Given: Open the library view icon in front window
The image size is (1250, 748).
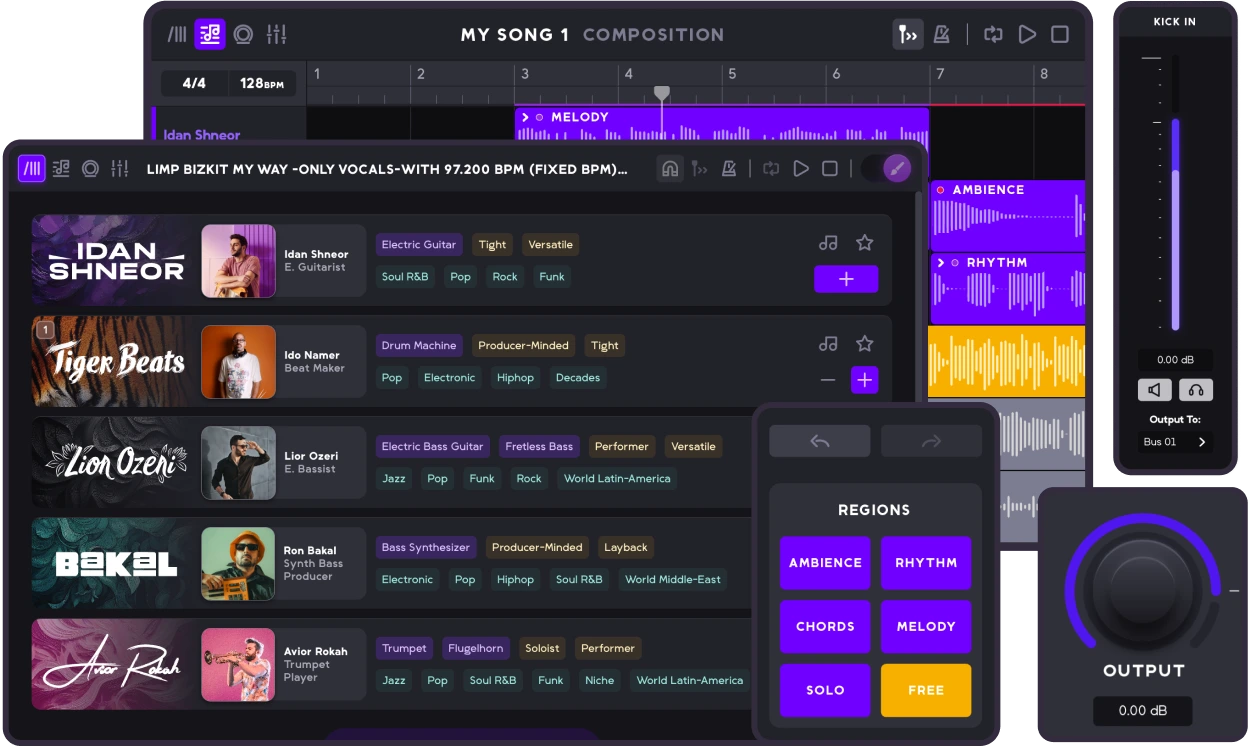Looking at the screenshot, I should click(x=32, y=169).
